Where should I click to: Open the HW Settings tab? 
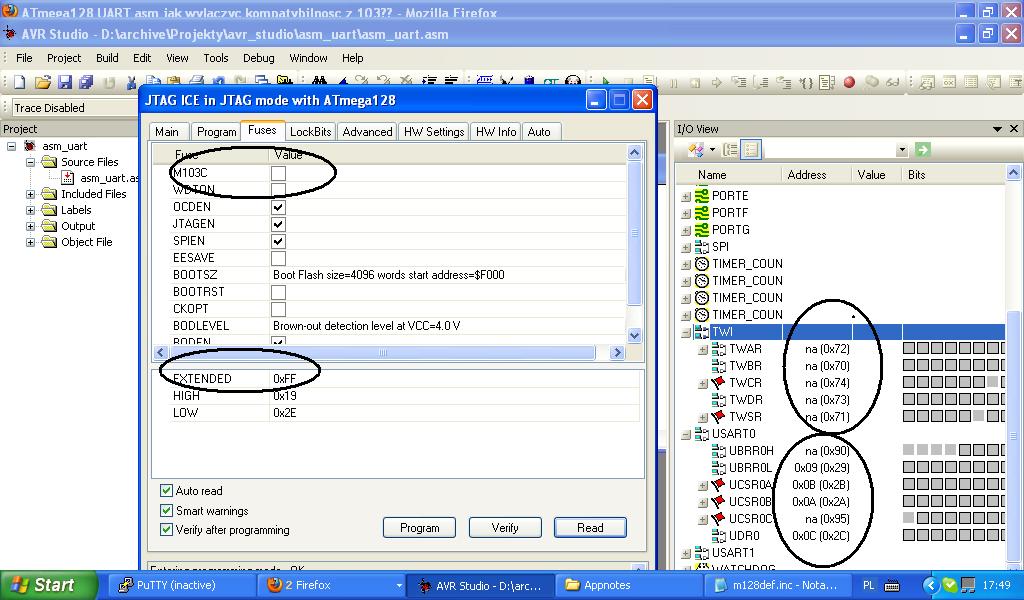434,132
